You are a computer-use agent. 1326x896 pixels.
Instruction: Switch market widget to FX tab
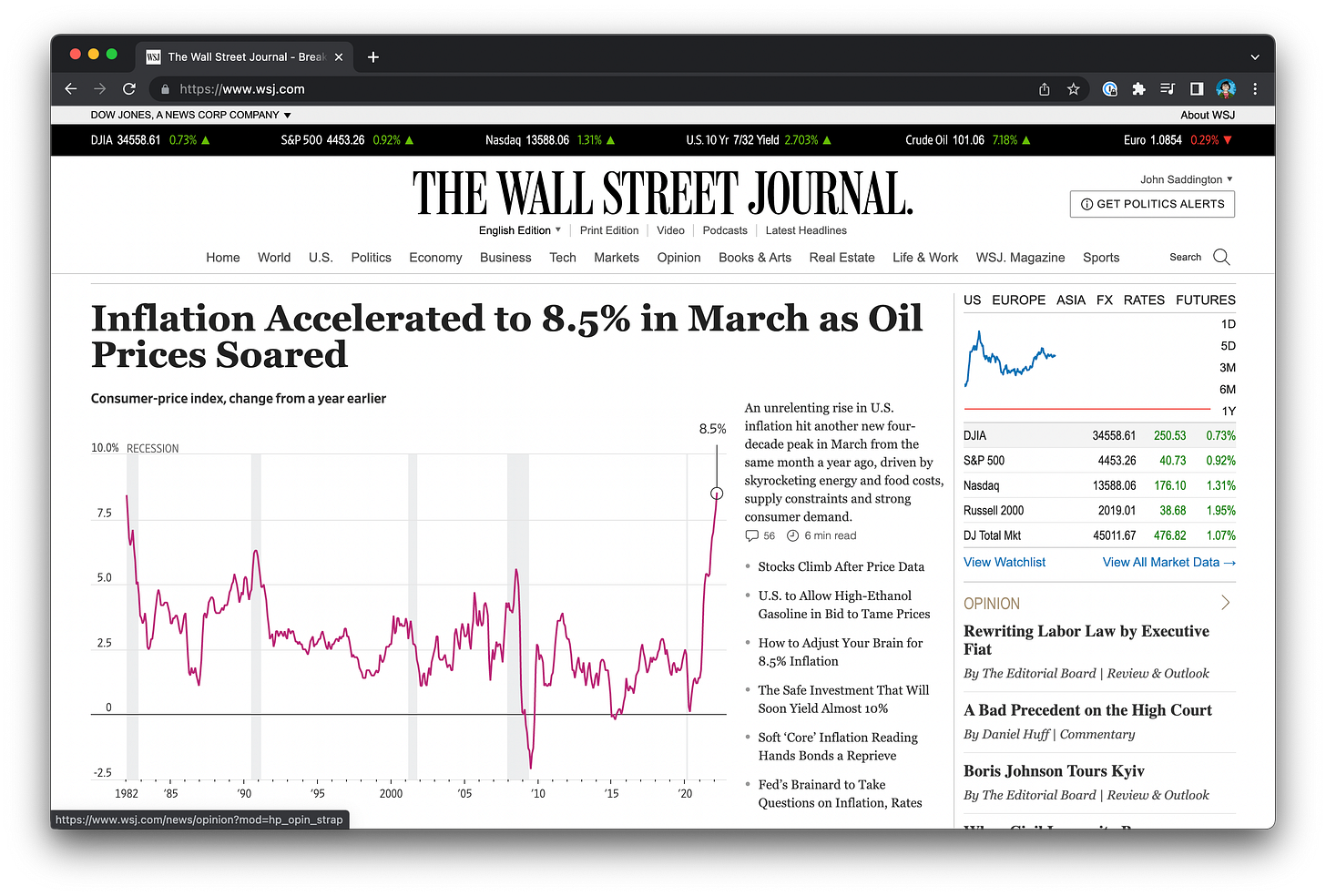tap(1105, 300)
